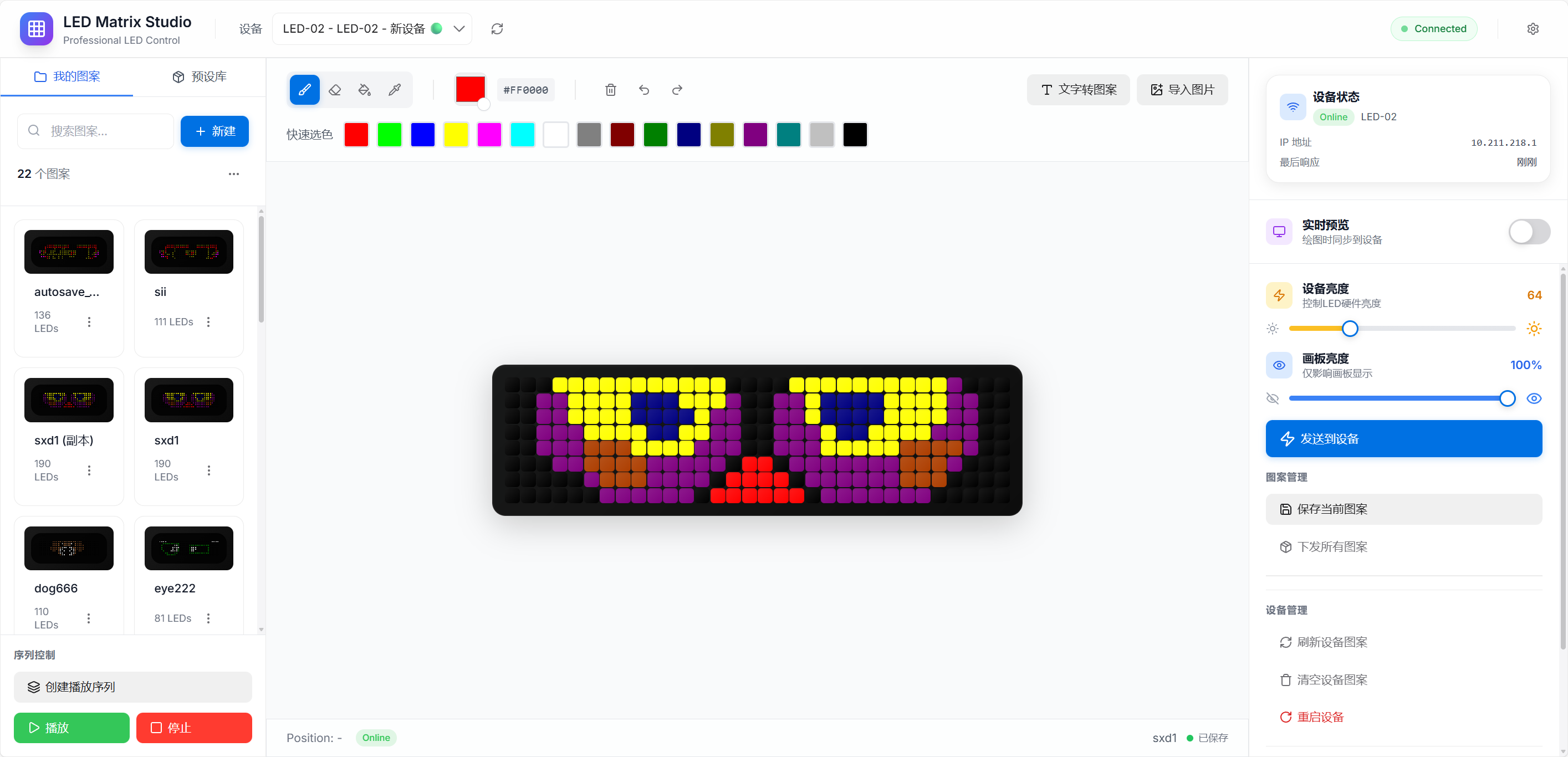Toggle panel brightness visibility eye icon
1568x757 pixels.
click(1535, 398)
